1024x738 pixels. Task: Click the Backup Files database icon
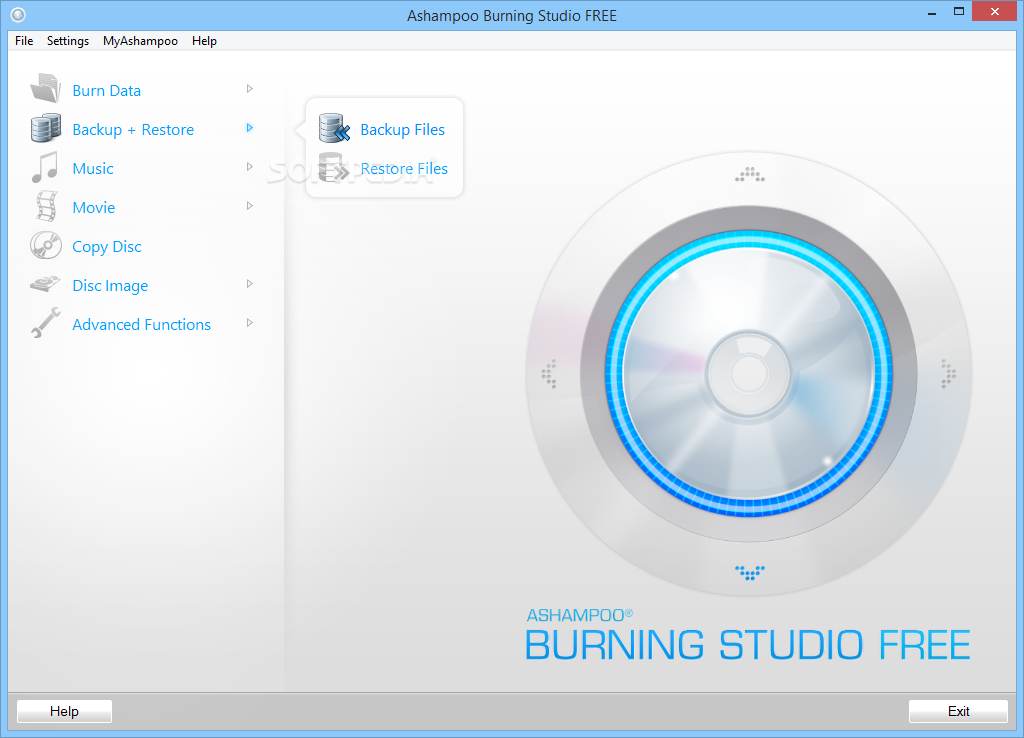point(334,128)
